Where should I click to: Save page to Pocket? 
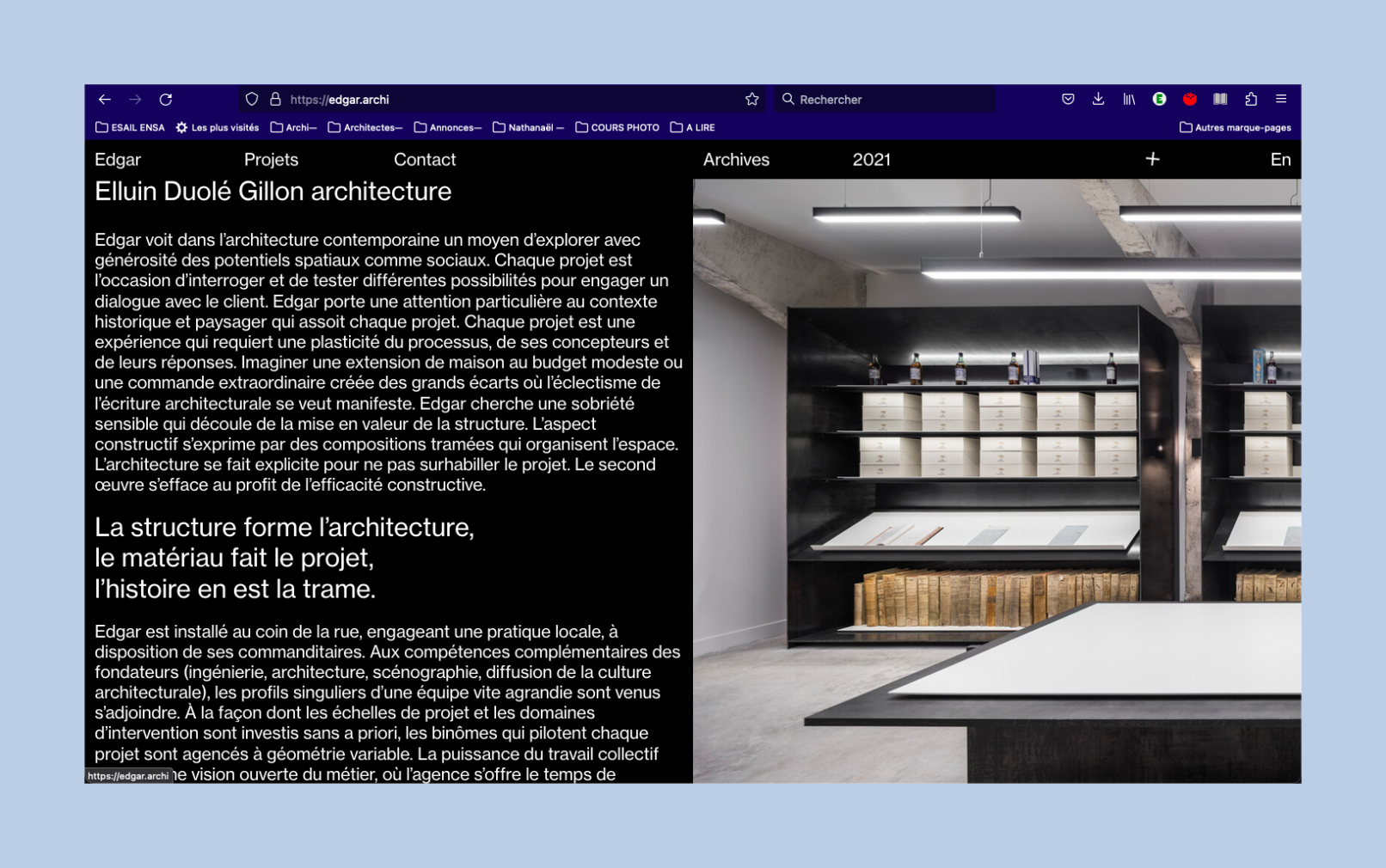point(1068,100)
